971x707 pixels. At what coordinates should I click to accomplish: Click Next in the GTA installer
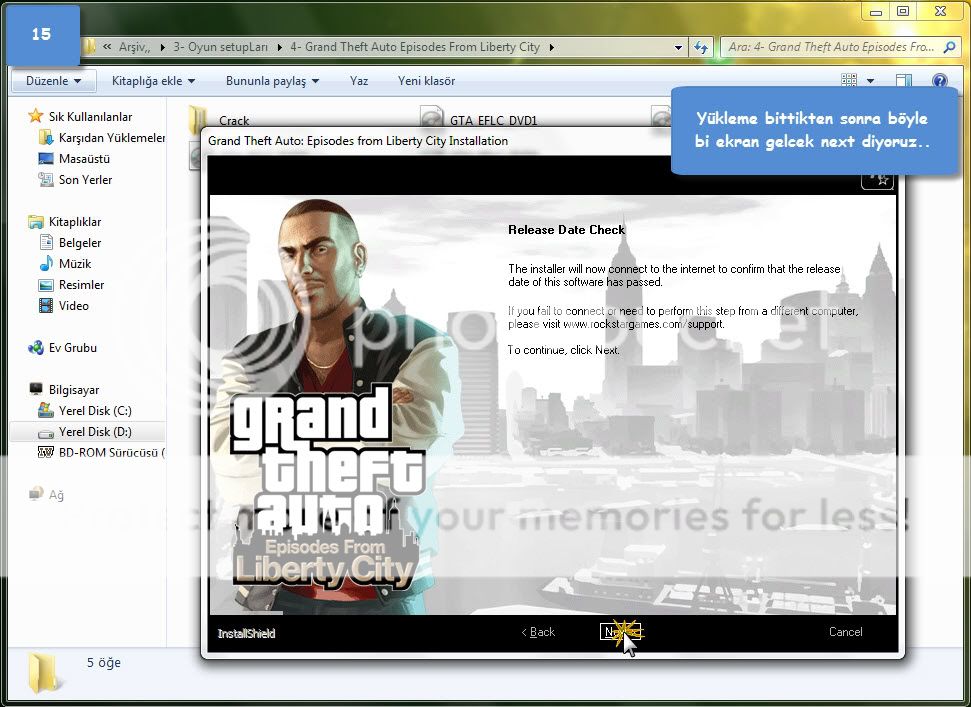click(x=620, y=631)
